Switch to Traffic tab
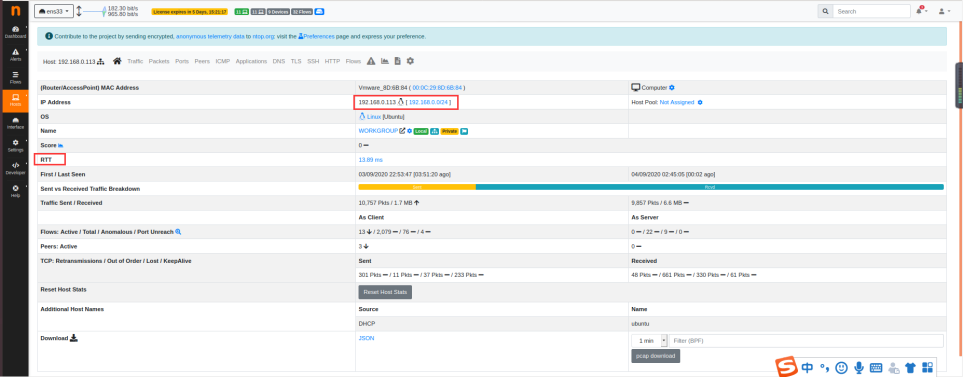This screenshot has height=378, width=964. pos(135,61)
